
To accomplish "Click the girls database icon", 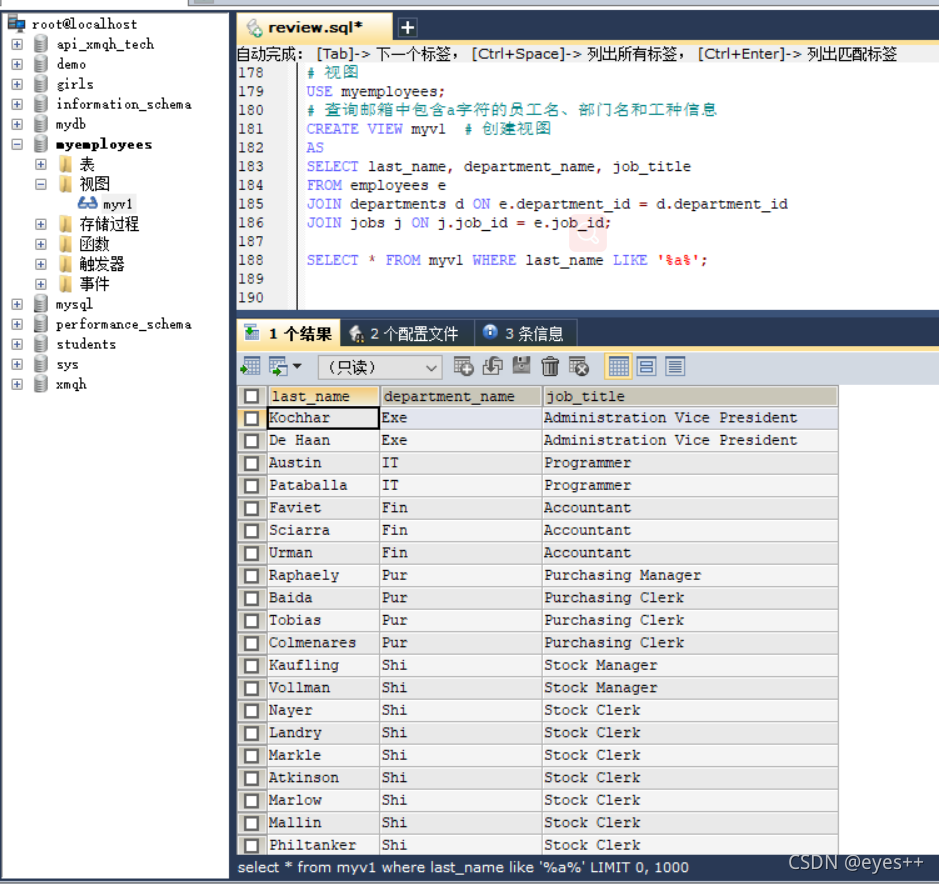I will [x=41, y=84].
